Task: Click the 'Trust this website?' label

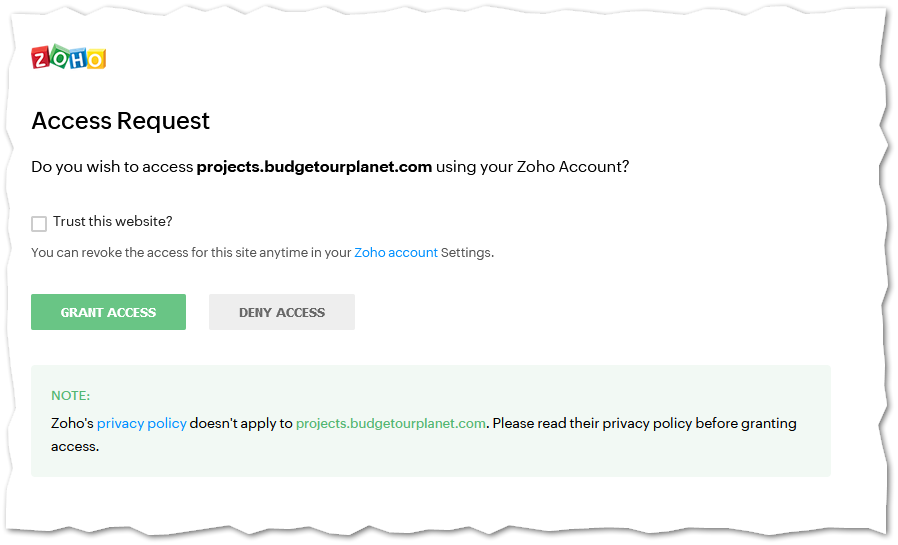Action: point(113,222)
